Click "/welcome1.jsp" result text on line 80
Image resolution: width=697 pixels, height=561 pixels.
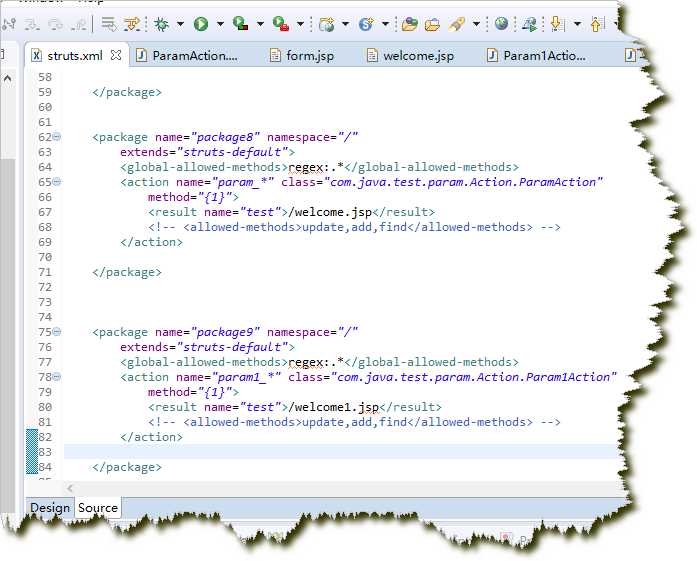click(334, 408)
